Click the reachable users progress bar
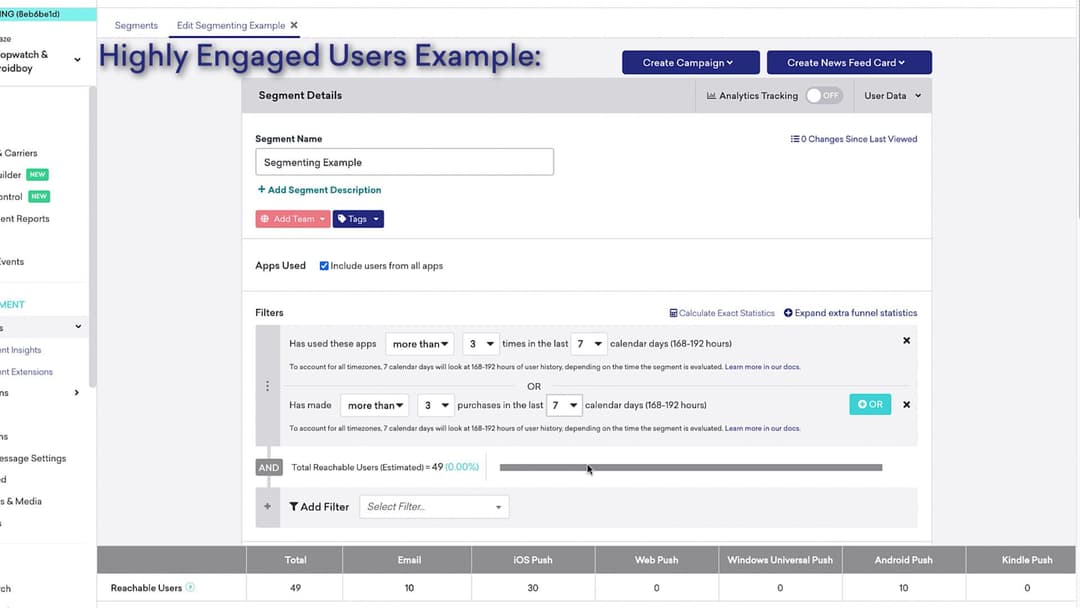Viewport: 1080px width, 608px height. [690, 467]
